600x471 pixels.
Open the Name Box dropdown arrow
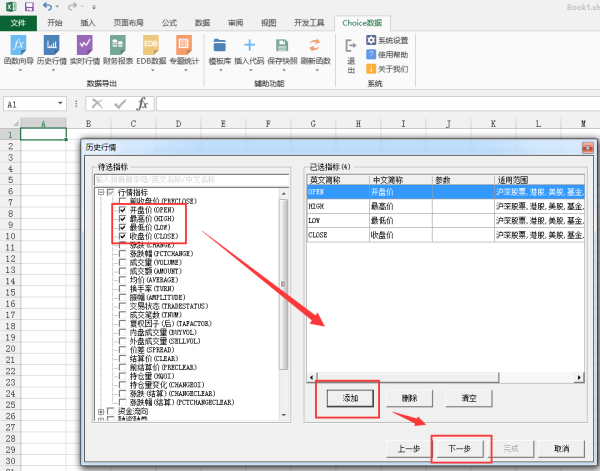click(61, 104)
